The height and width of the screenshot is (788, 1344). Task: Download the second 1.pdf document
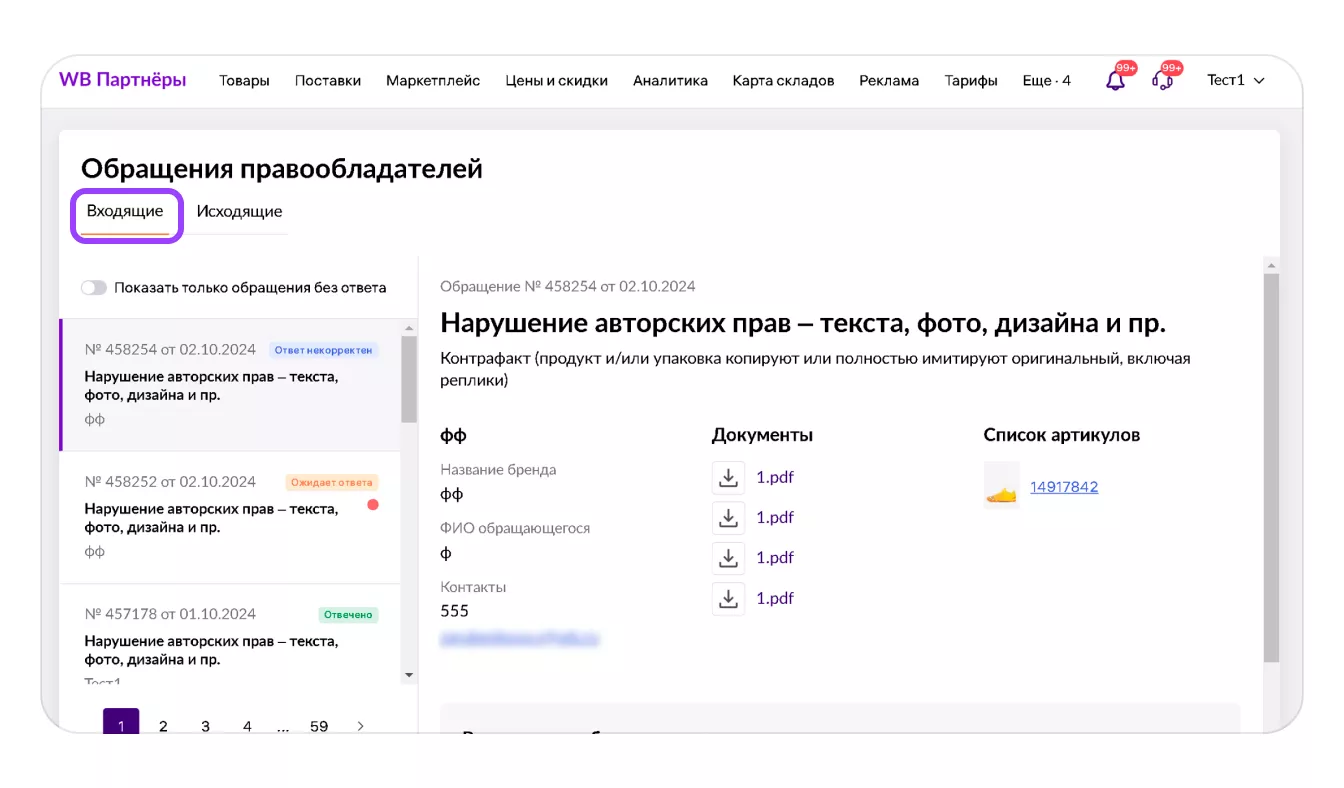pyautogui.click(x=729, y=518)
